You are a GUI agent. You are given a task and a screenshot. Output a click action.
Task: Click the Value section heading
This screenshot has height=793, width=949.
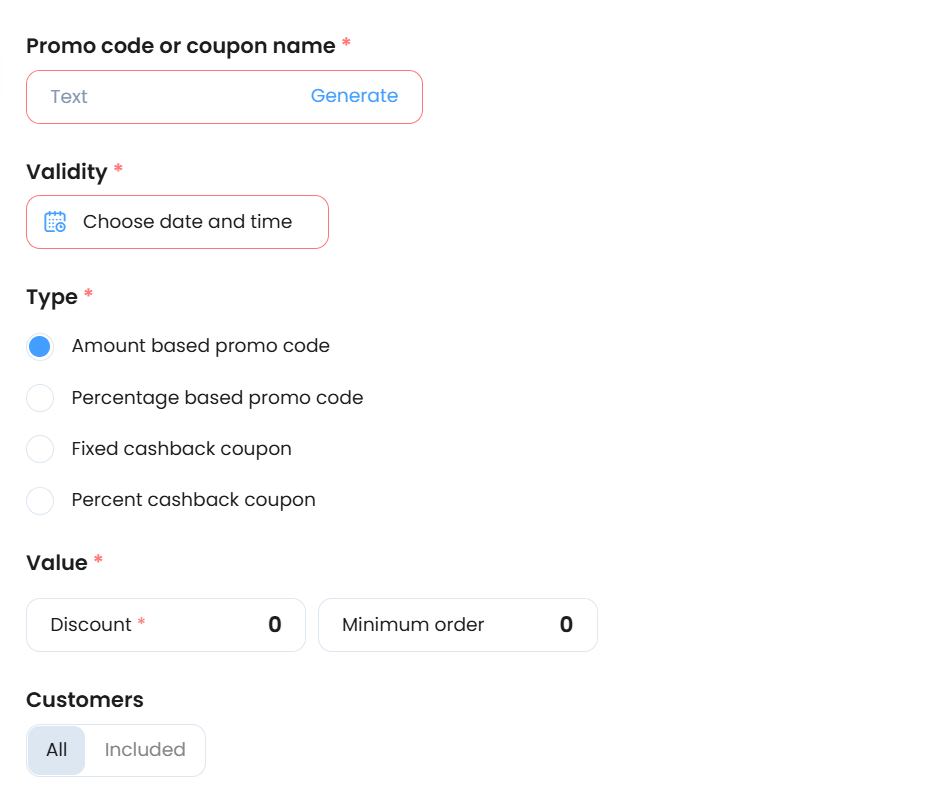(x=57, y=563)
